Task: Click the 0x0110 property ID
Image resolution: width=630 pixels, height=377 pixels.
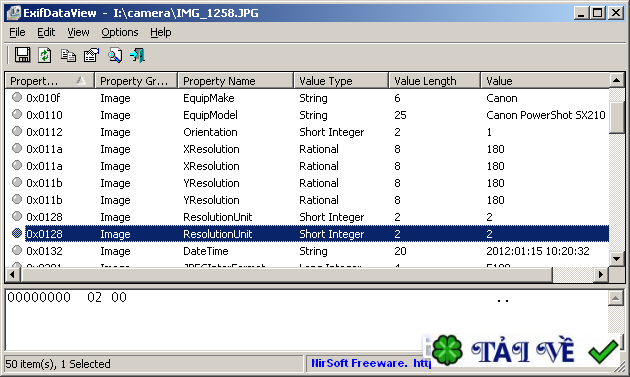Action: point(44,115)
